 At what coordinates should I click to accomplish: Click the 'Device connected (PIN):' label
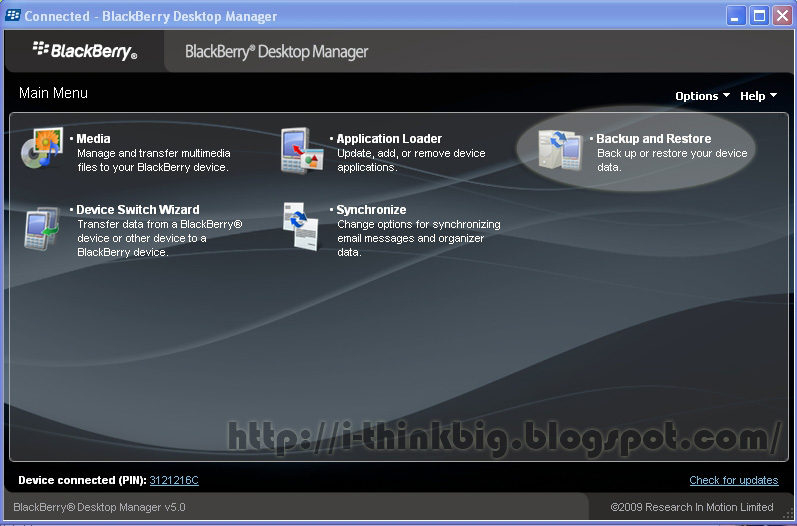[82, 480]
